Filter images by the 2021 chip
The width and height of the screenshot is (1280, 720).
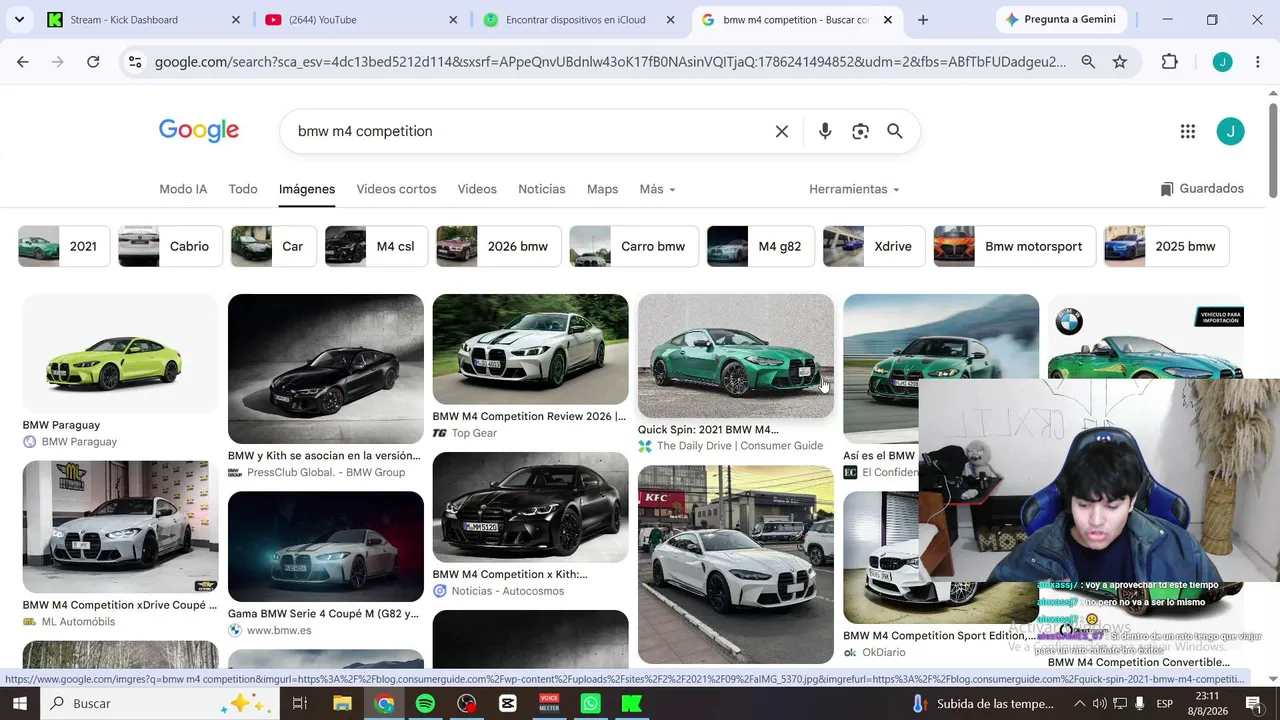point(64,246)
